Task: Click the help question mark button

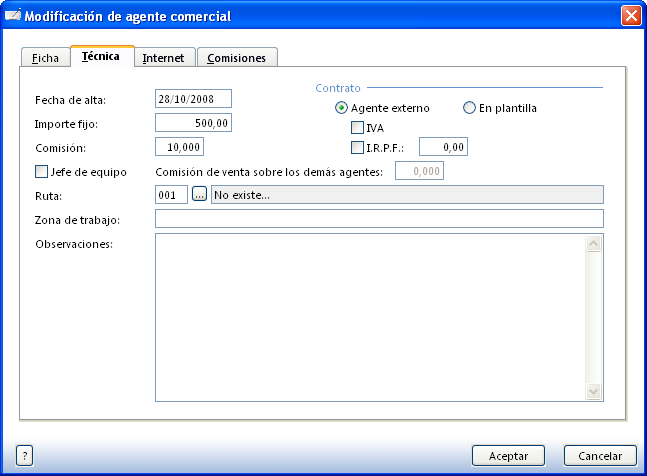Action: [x=25, y=455]
